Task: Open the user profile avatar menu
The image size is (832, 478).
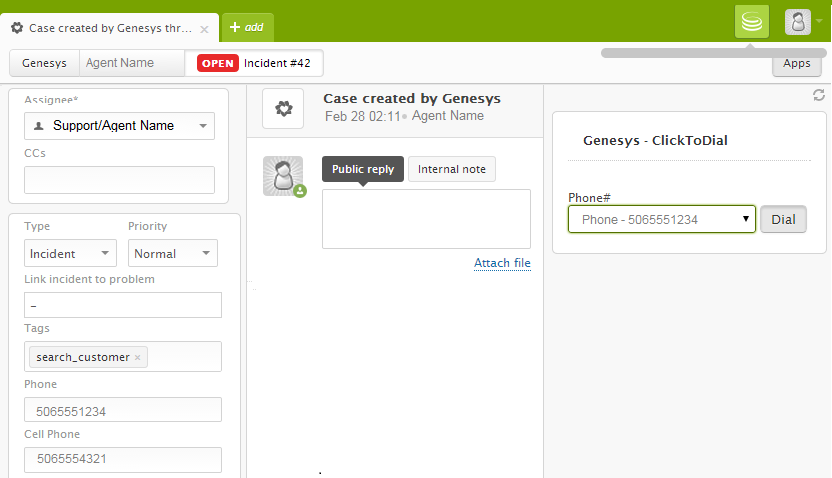Action: pyautogui.click(x=798, y=21)
